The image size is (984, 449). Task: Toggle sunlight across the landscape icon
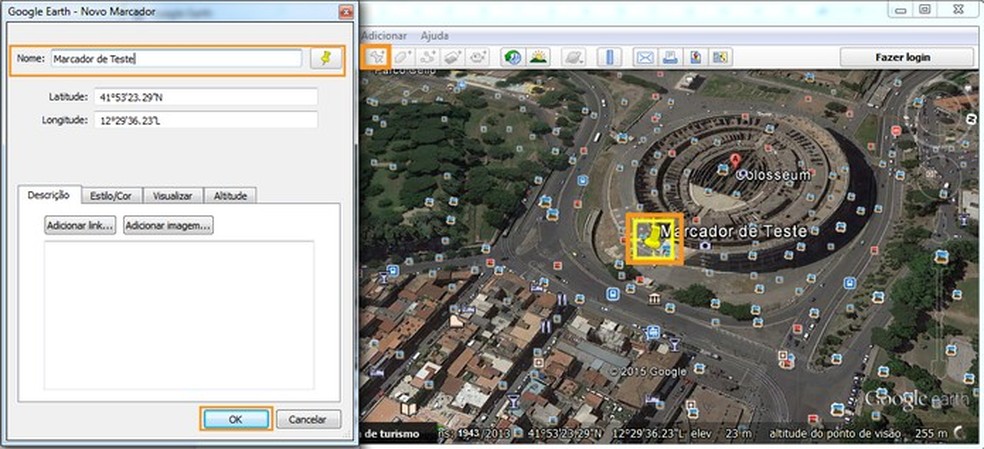point(538,57)
